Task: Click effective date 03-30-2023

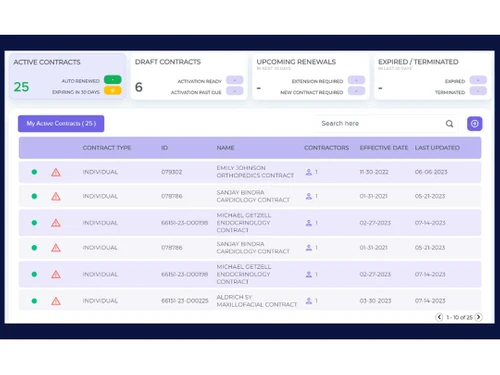Action: [x=375, y=301]
